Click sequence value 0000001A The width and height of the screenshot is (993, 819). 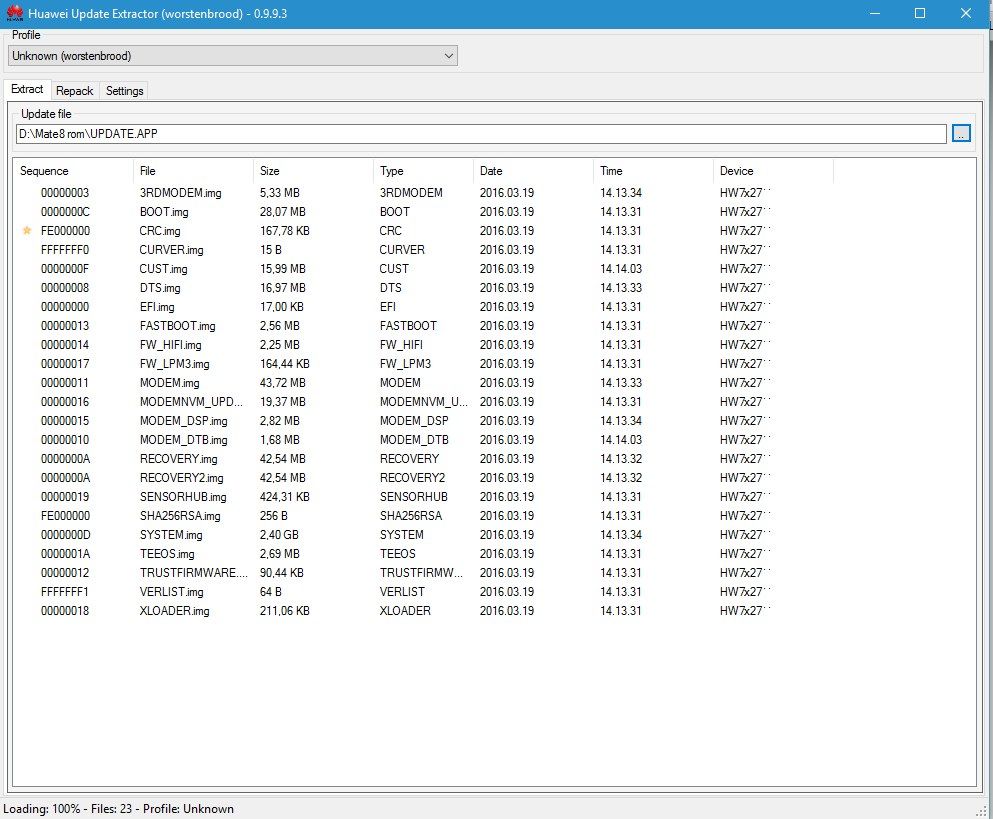(x=65, y=554)
